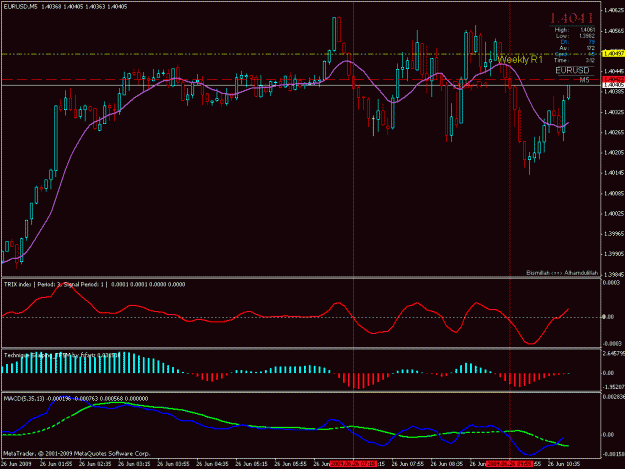Click the Bismillah Alhamdulillah text

click(562, 273)
